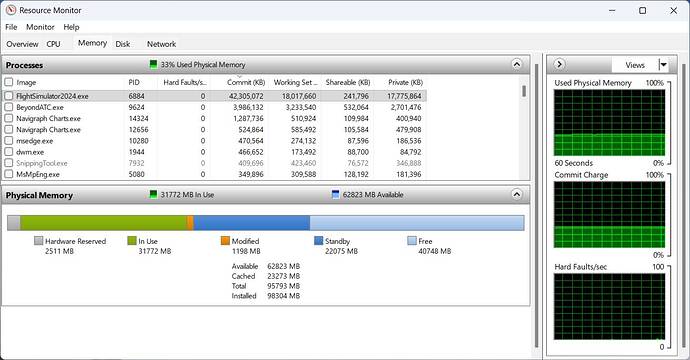Click the green In Use legend swatch
Screen dimensions: 690x360
point(132,241)
